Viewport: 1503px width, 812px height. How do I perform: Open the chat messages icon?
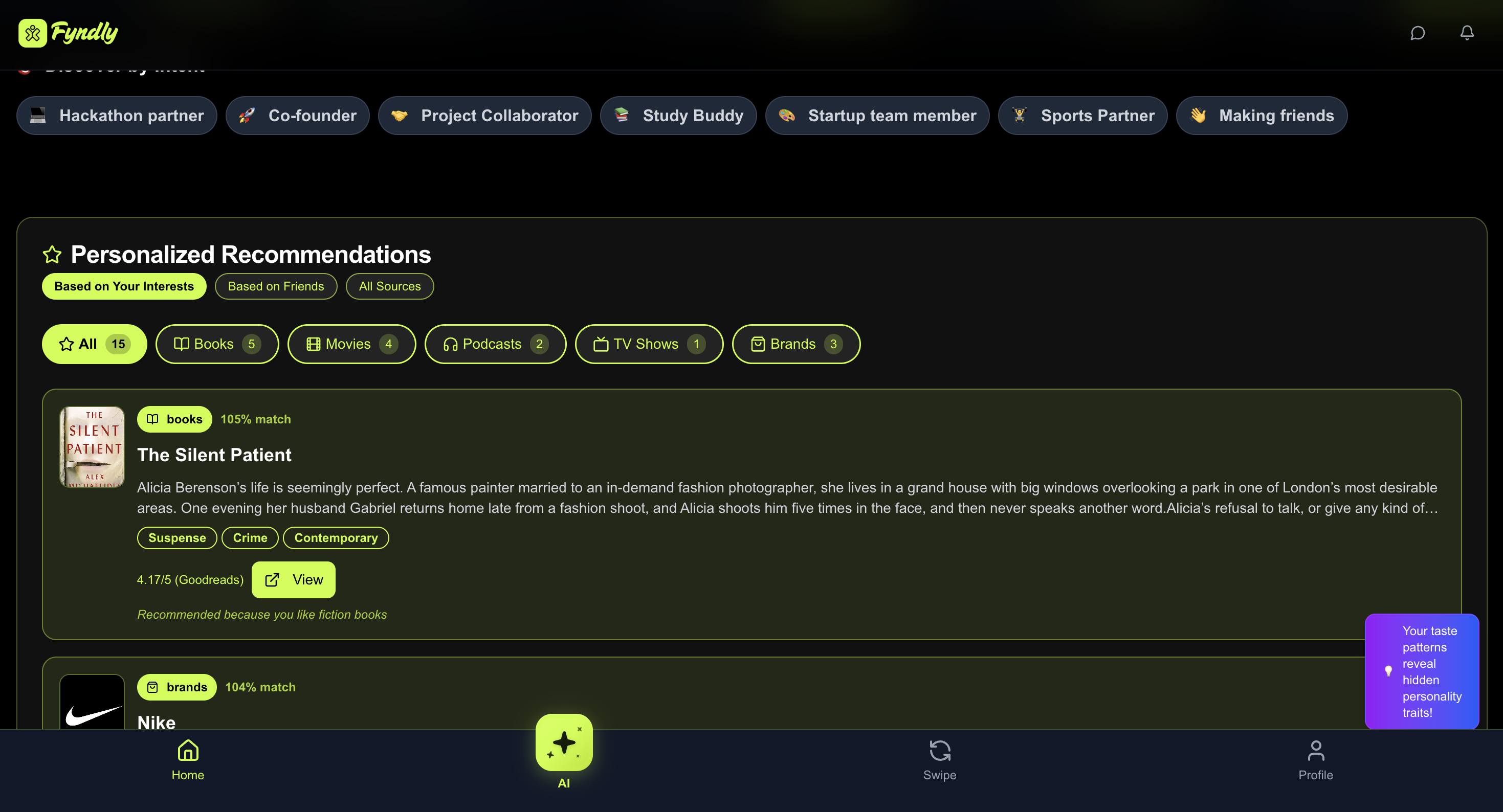[1417, 33]
